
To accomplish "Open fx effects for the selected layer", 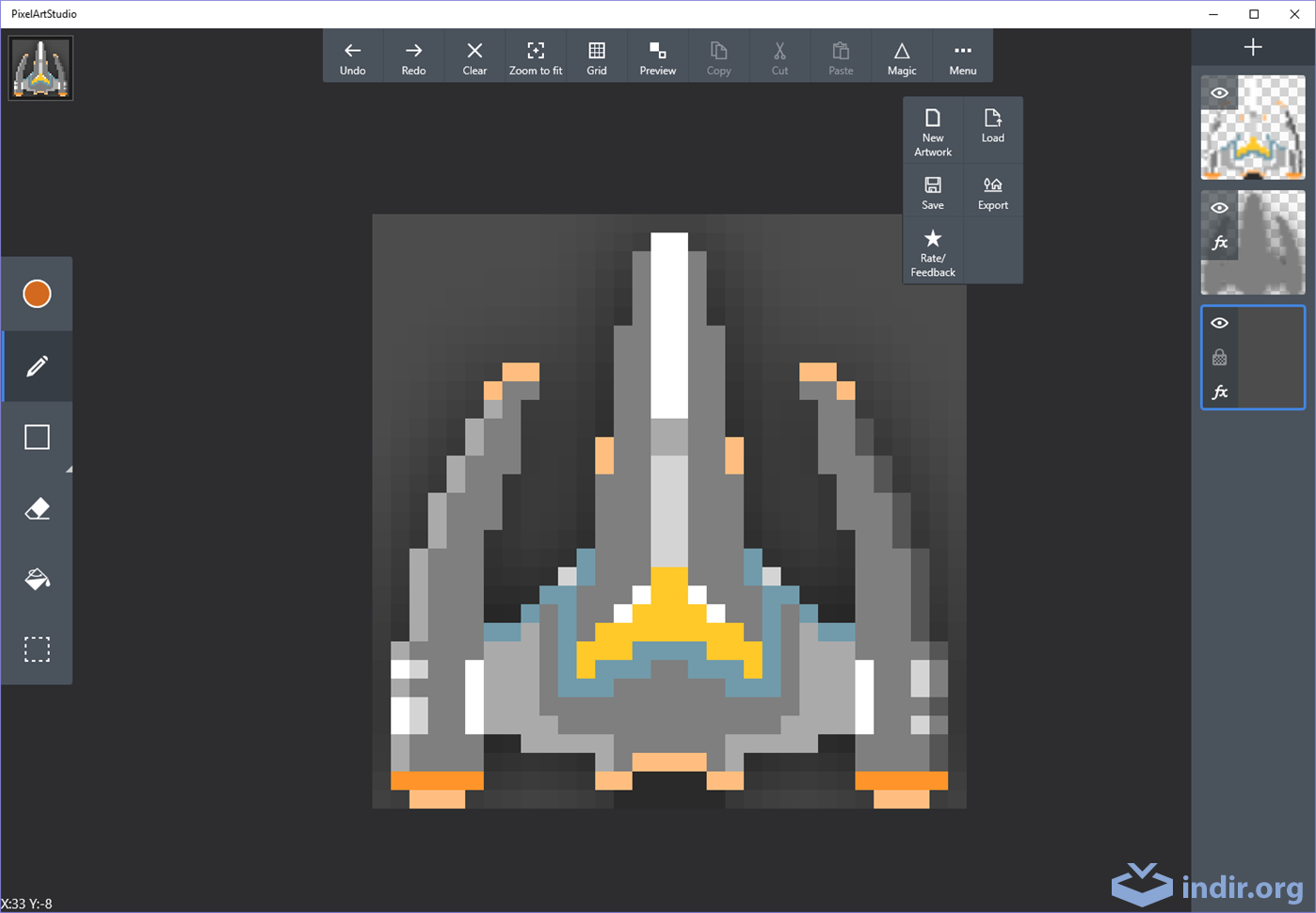I will 1219,392.
